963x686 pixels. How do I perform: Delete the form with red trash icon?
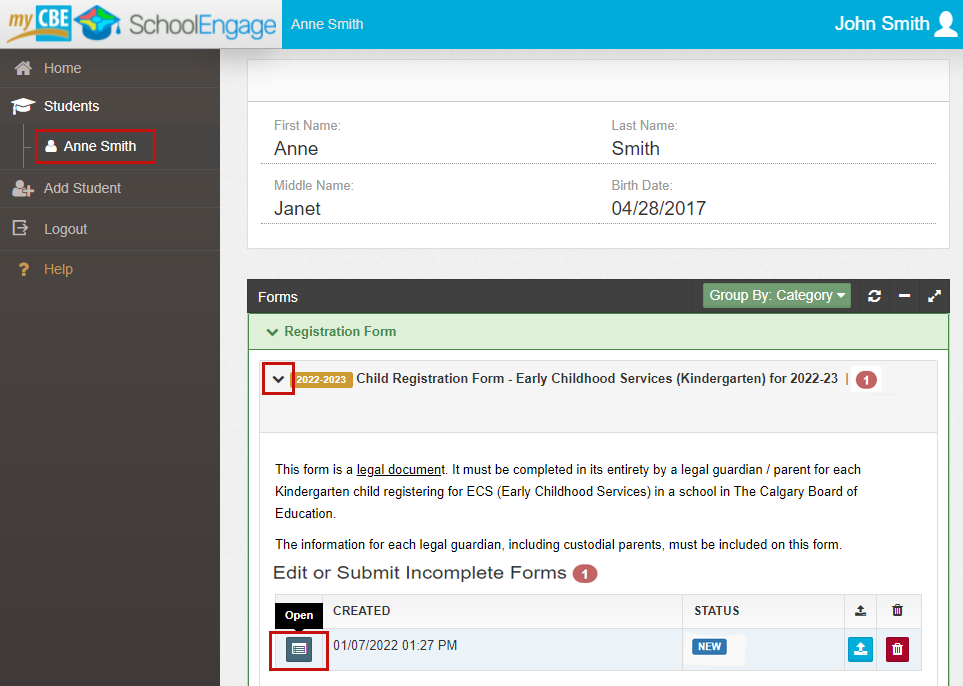click(x=897, y=649)
